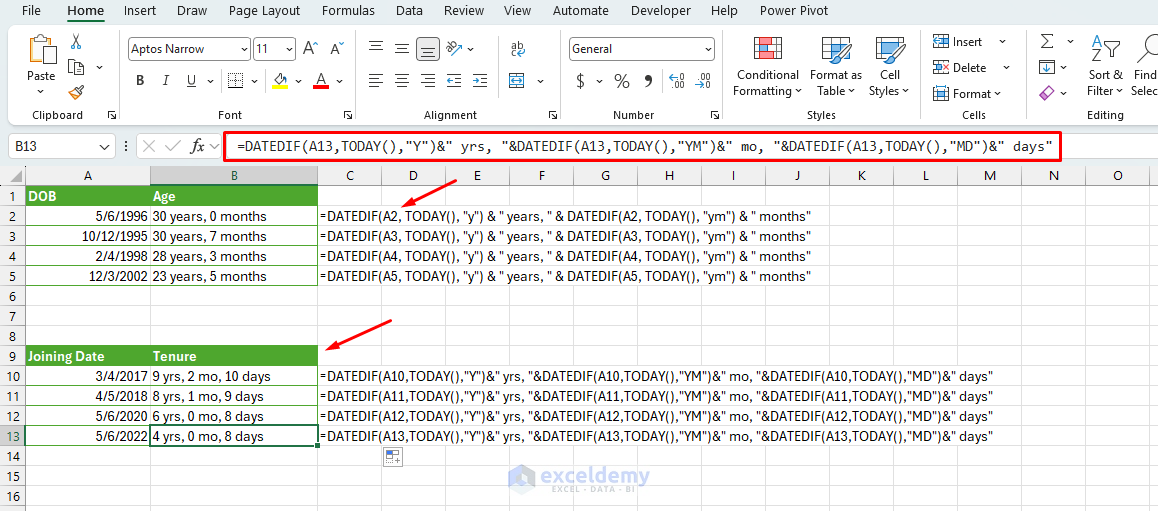This screenshot has width=1158, height=511.
Task: Switch to the Insert tab
Action: (140, 11)
